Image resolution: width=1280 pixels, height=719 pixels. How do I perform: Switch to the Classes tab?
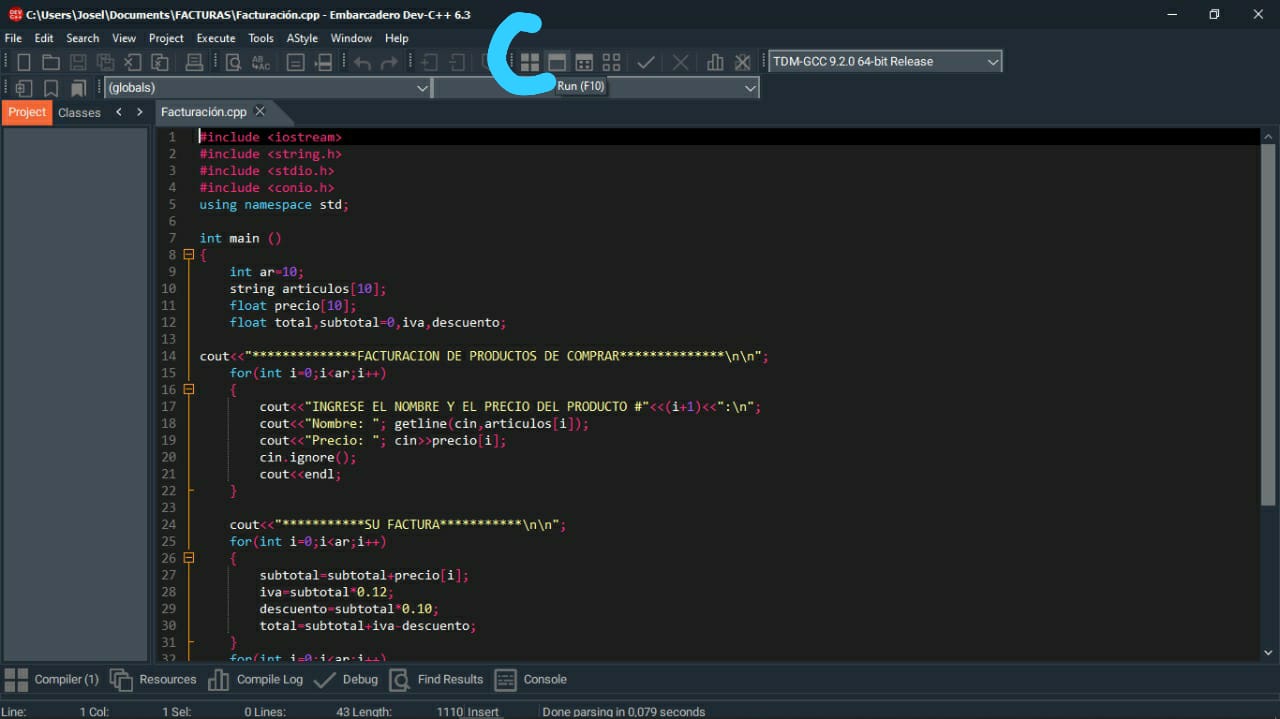pos(79,112)
